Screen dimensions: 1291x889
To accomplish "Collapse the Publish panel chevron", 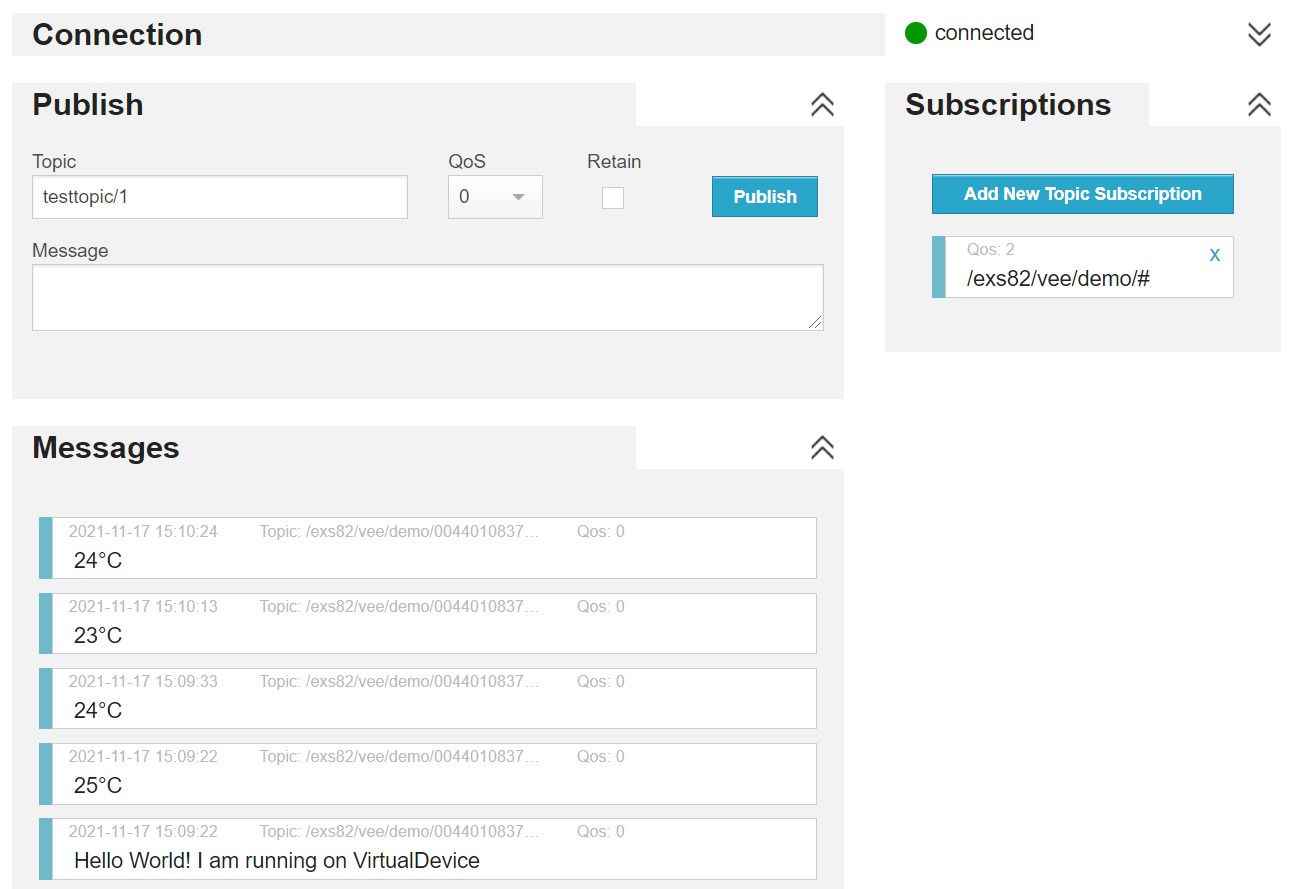I will point(822,105).
